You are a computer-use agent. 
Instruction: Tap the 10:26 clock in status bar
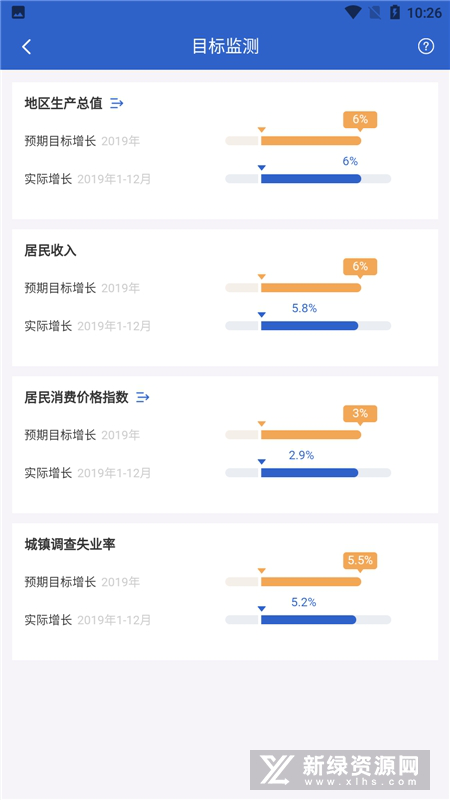(x=424, y=13)
